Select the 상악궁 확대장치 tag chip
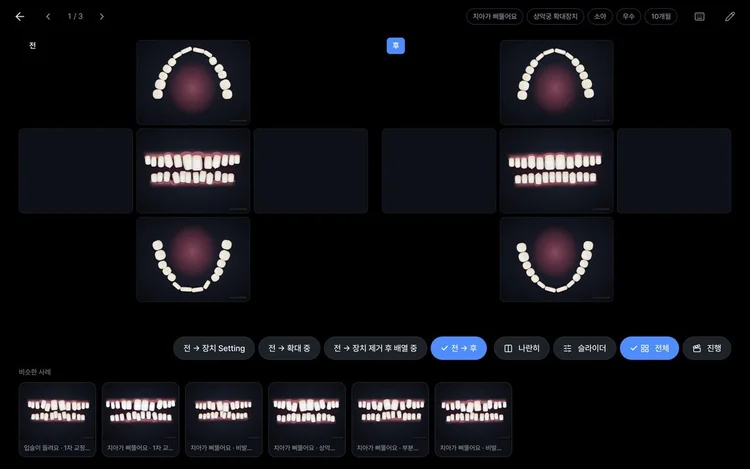 [x=555, y=17]
